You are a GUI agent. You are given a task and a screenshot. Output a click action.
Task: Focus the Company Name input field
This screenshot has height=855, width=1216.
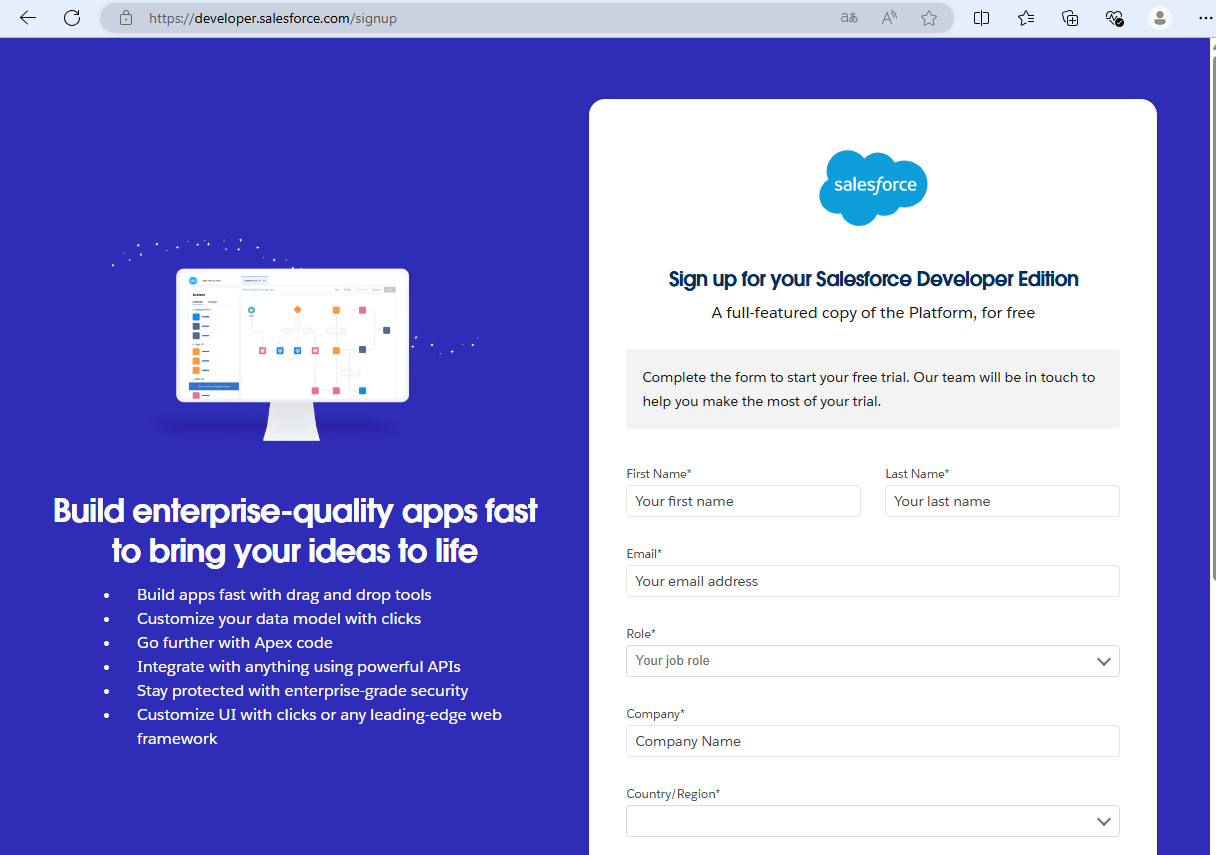[873, 741]
